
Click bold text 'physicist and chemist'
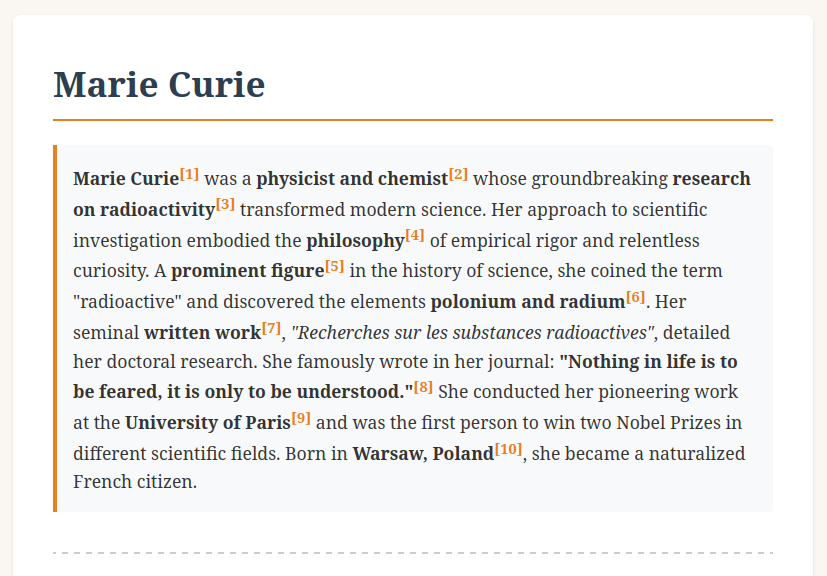point(352,180)
